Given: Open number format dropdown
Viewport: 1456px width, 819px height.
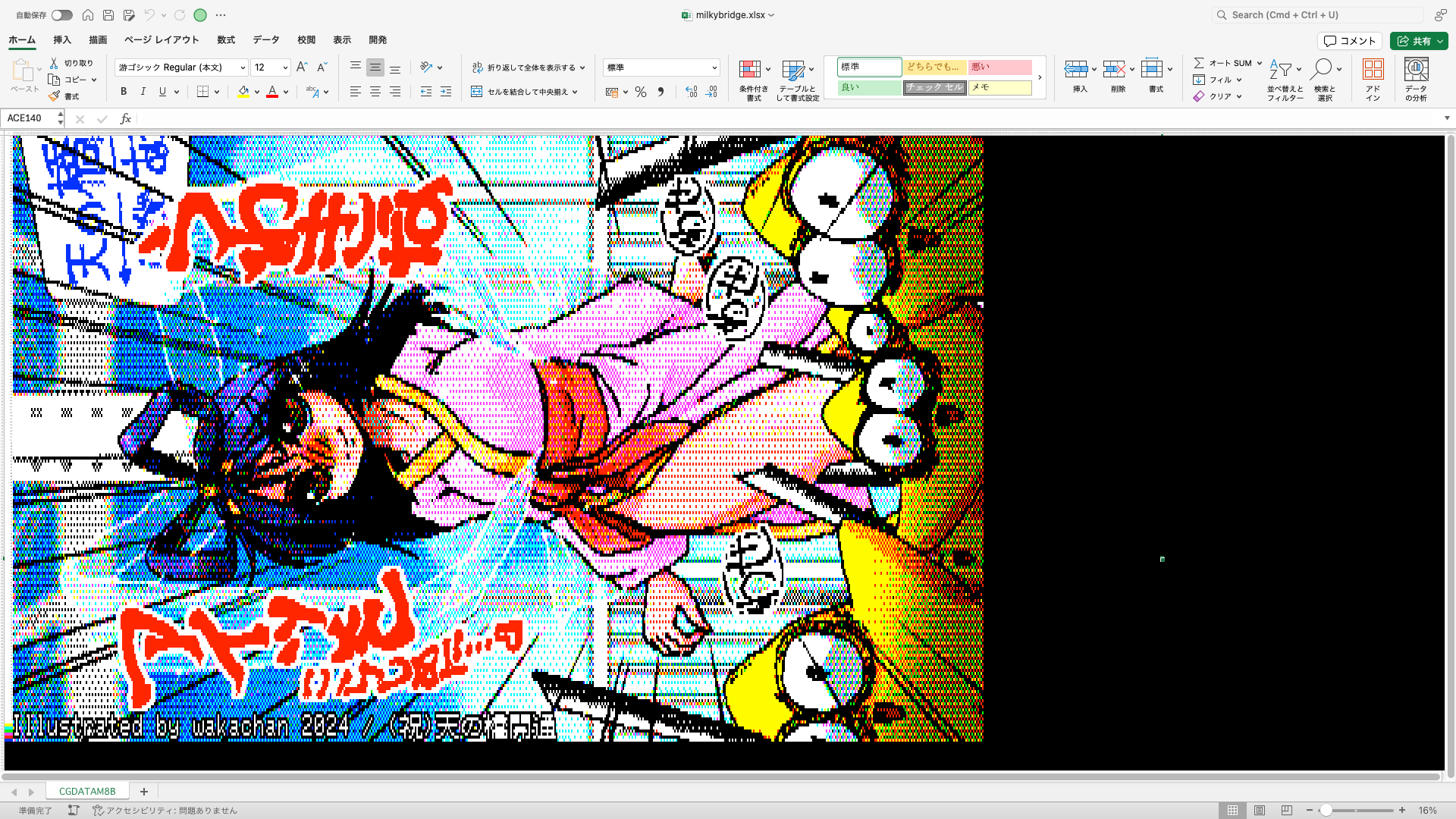Looking at the screenshot, I should pos(714,67).
